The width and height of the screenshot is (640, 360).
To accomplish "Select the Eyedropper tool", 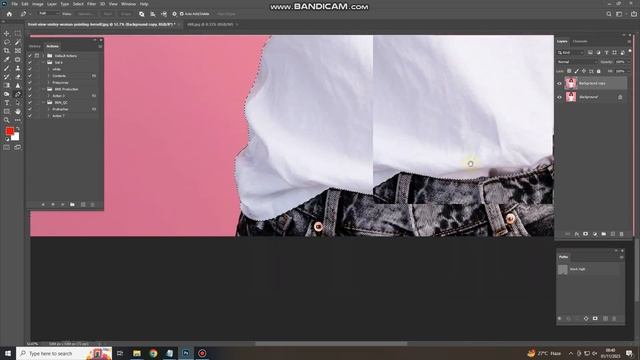I will 7,60.
